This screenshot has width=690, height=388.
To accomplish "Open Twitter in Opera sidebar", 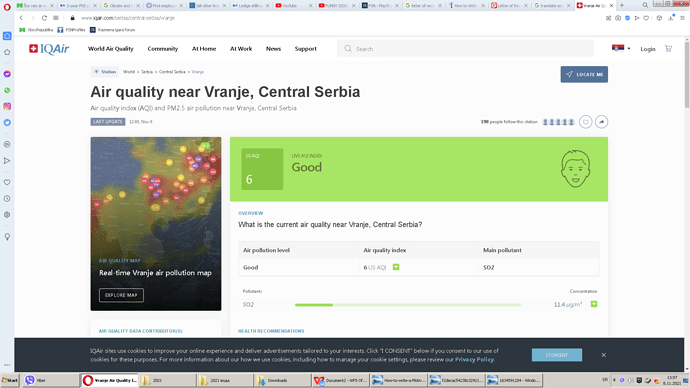I will [x=7, y=123].
